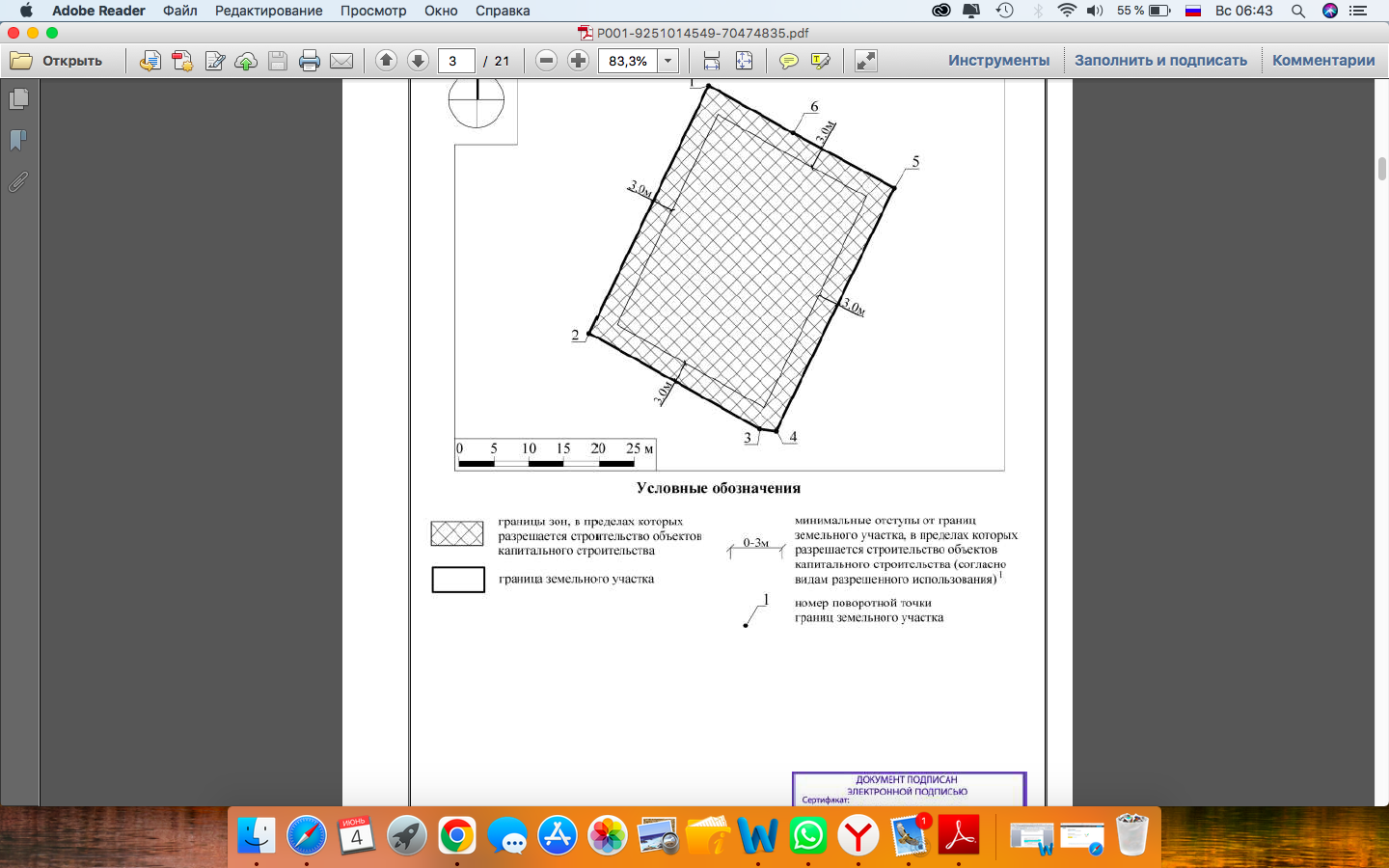Image resolution: width=1389 pixels, height=868 pixels.
Task: Open Yandex Browser from the Dock
Action: pyautogui.click(x=858, y=835)
